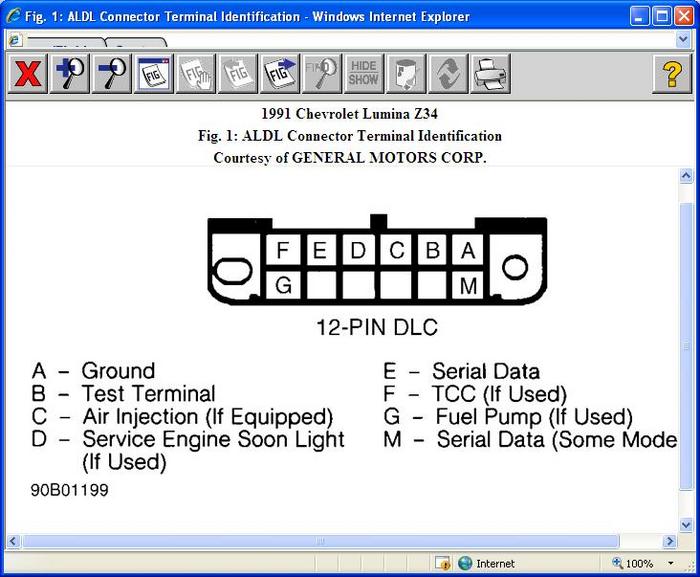Click the Internet zone globe in status bar
The height and width of the screenshot is (577, 700).
[x=465, y=564]
